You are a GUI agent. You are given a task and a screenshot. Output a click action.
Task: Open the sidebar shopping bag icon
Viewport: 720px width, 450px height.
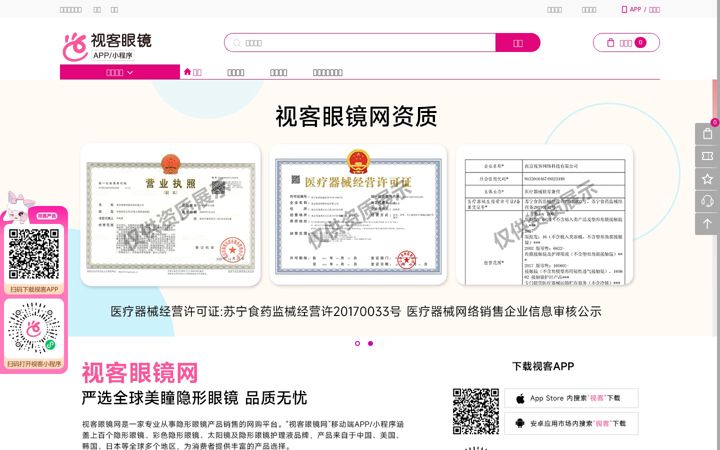(x=707, y=134)
